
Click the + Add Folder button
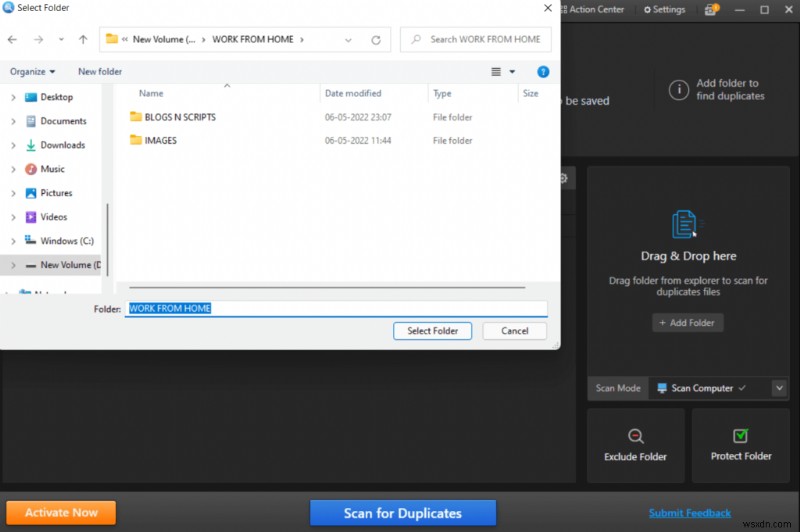click(x=687, y=323)
